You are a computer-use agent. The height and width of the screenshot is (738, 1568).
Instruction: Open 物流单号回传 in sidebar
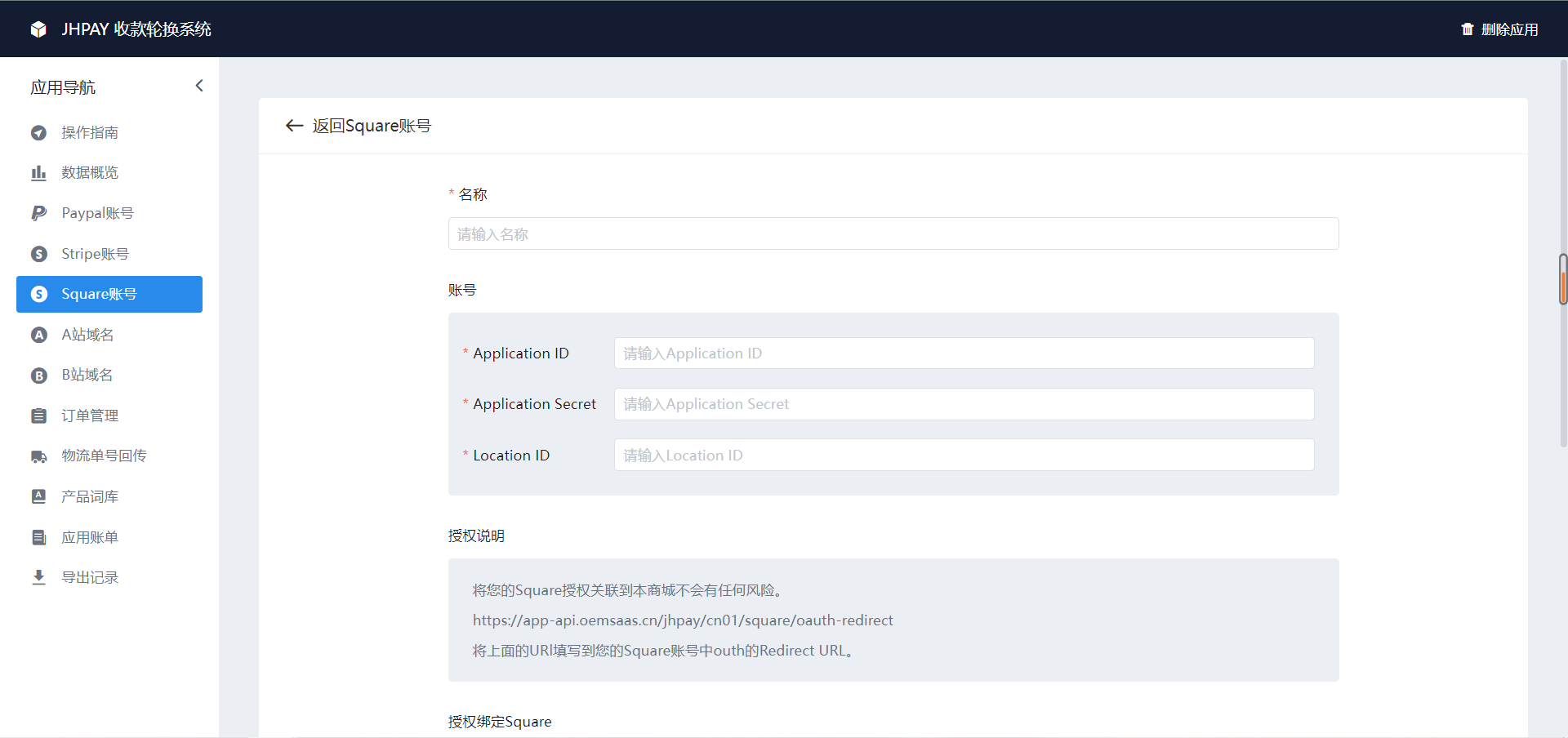click(x=109, y=456)
